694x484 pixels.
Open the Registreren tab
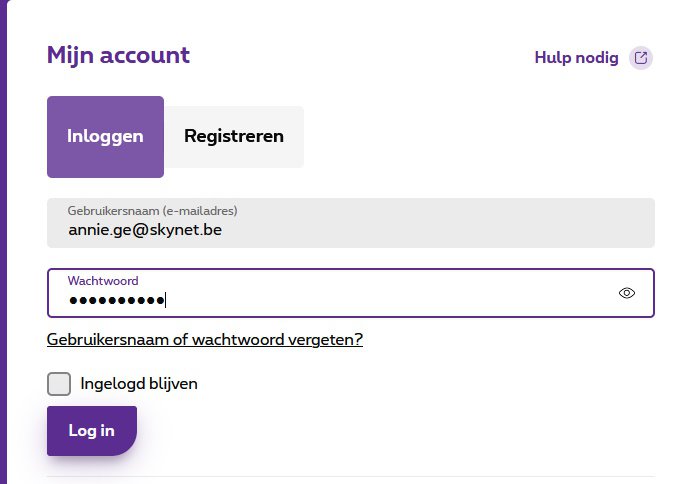coord(234,137)
